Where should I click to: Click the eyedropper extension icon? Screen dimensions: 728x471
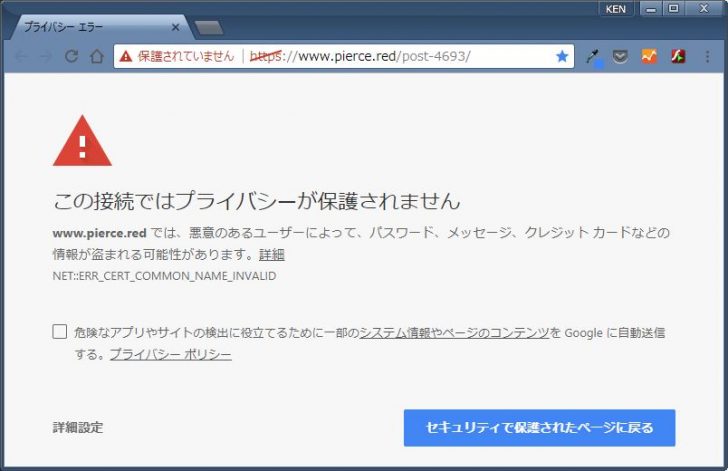(593, 57)
